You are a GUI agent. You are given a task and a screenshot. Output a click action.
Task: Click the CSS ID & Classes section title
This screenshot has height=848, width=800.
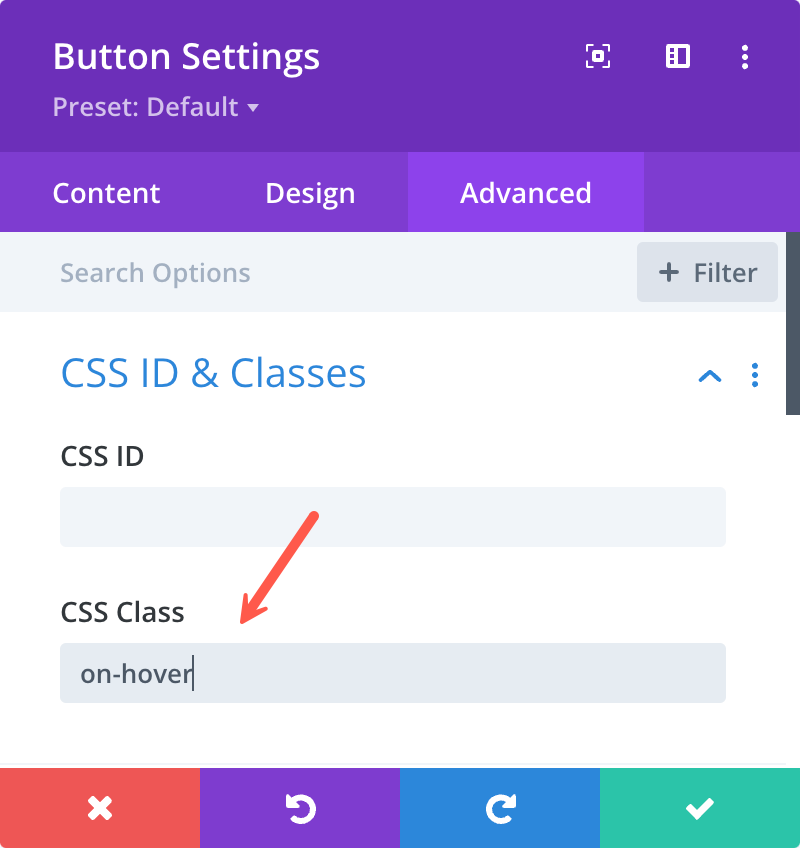[x=213, y=373]
